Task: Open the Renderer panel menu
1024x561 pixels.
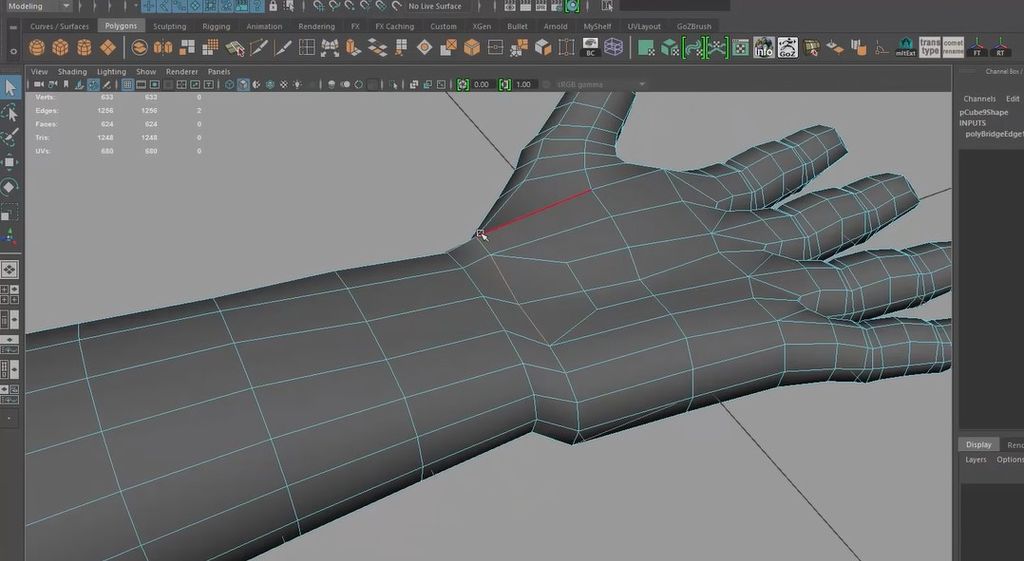Action: pos(182,72)
